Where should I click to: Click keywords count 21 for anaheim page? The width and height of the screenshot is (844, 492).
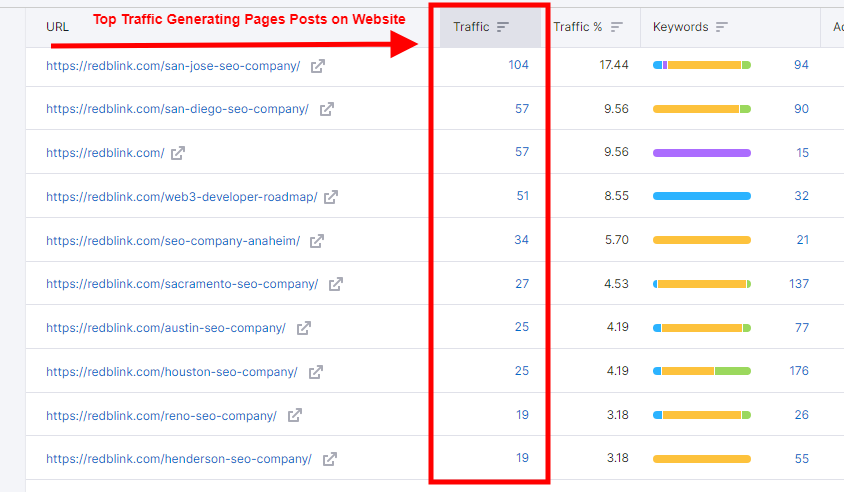point(803,240)
